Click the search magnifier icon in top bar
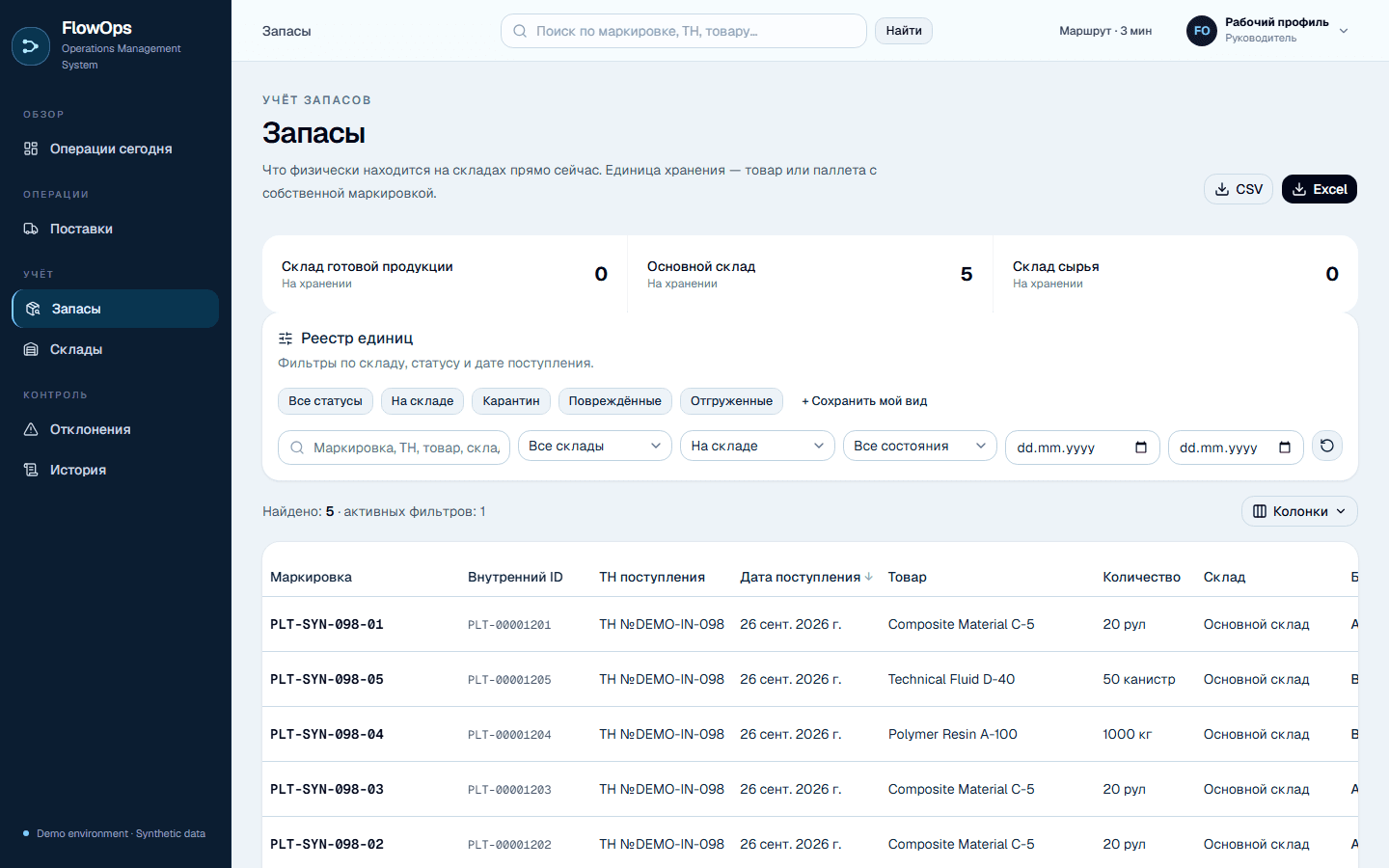The width and height of the screenshot is (1389, 868). (x=520, y=31)
